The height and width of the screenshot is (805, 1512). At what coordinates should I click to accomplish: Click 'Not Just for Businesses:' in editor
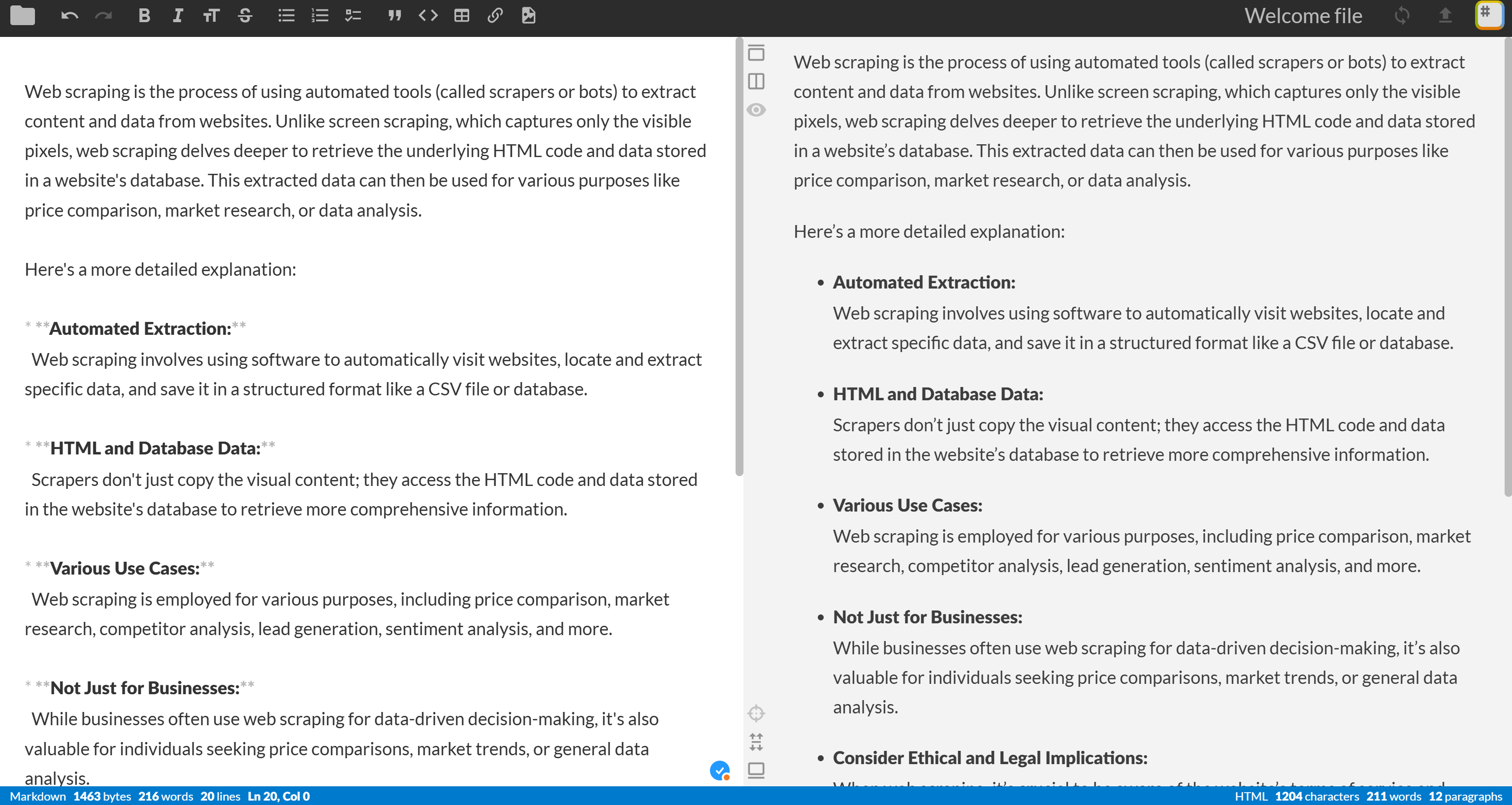[x=145, y=688]
